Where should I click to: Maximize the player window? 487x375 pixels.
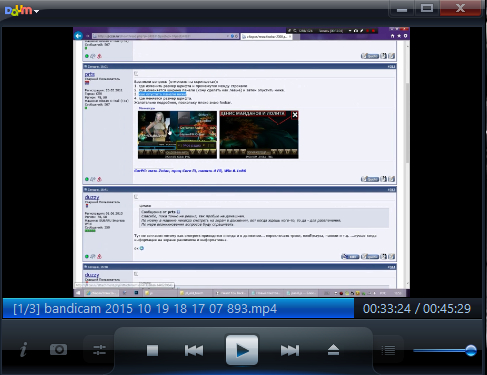pos(427,8)
